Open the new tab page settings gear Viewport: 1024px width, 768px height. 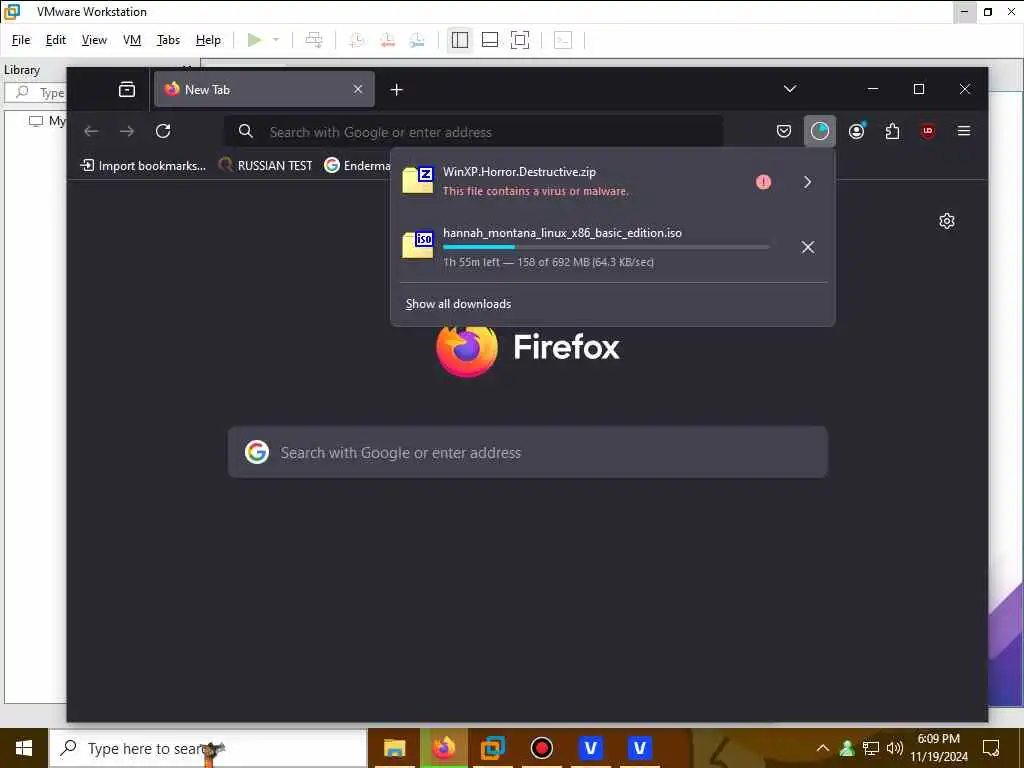point(946,221)
